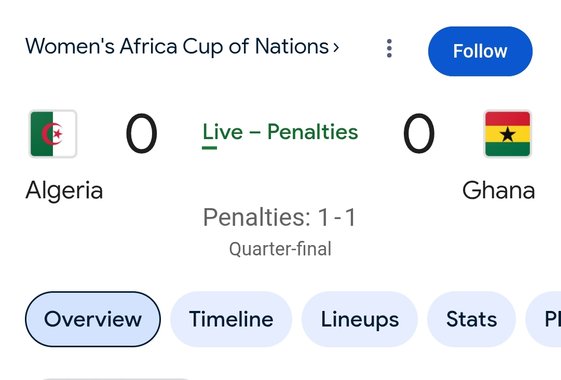The image size is (561, 380).
Task: Click the Quarter-final stage label
Action: click(x=280, y=249)
